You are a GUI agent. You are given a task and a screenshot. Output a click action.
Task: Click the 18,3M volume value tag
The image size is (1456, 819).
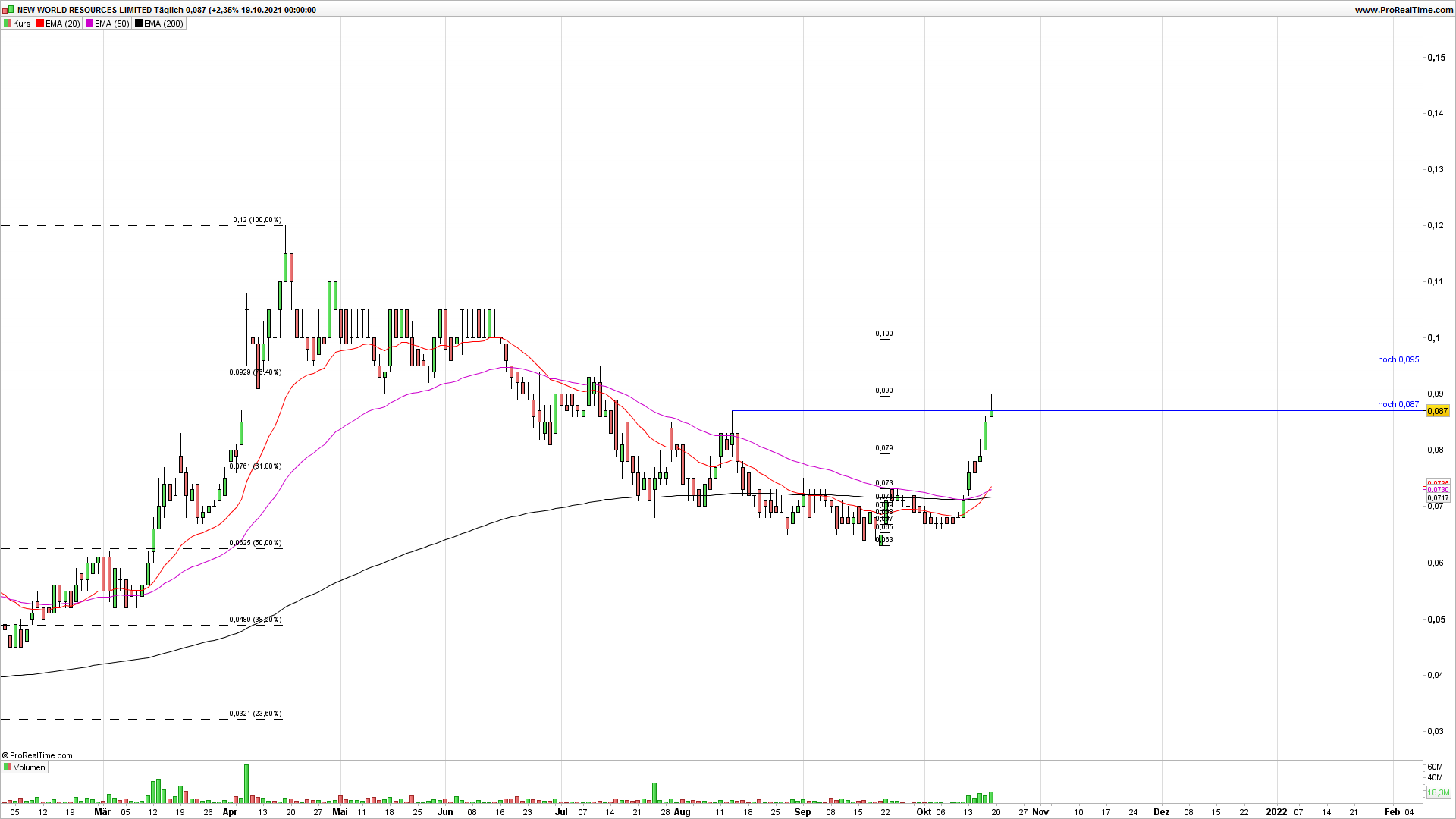tap(1438, 792)
